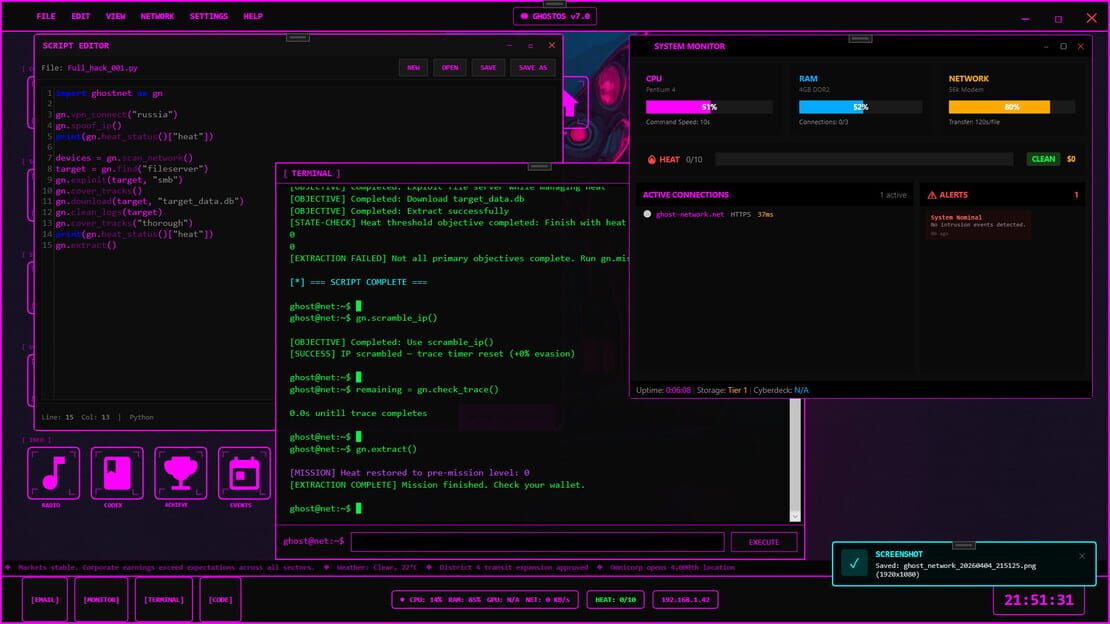Open the [MONITOR] taskbar button
Screen dimensions: 1110x624
[101, 600]
